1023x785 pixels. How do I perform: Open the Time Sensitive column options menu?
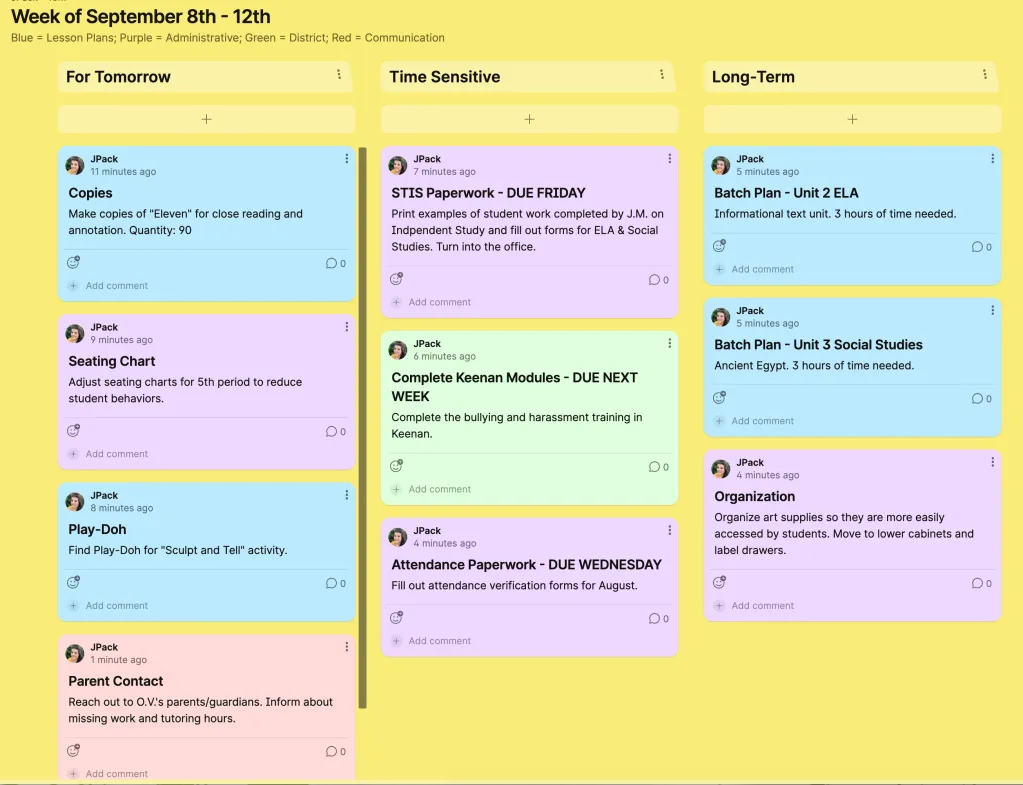662,74
